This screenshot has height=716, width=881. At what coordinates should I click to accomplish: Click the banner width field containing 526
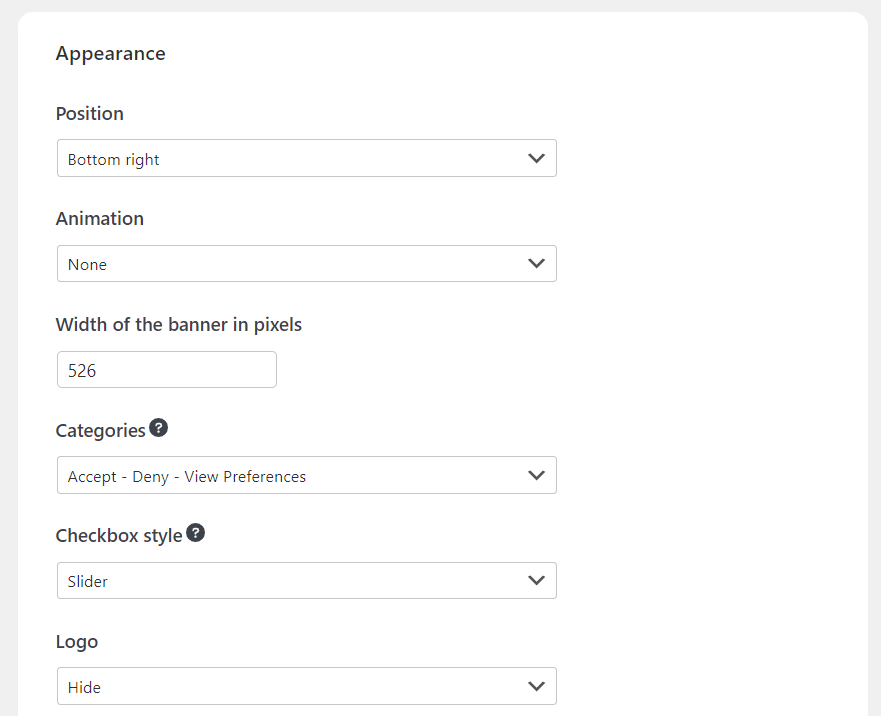[167, 370]
